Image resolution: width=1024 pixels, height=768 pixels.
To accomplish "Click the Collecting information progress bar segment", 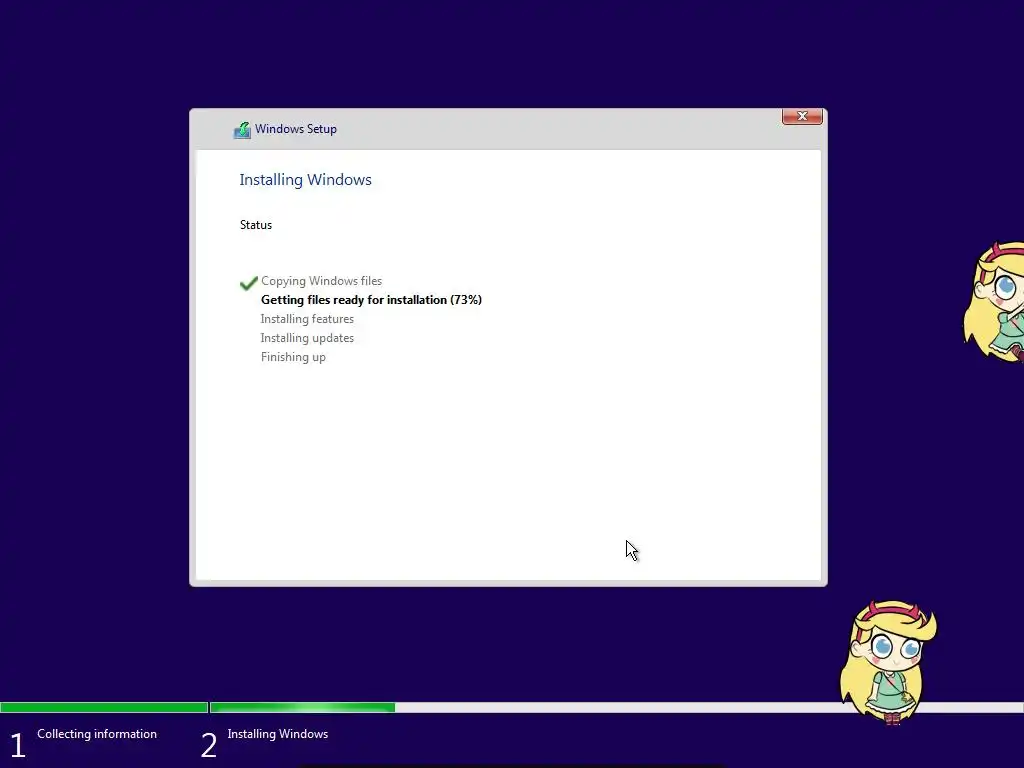I will [104, 707].
